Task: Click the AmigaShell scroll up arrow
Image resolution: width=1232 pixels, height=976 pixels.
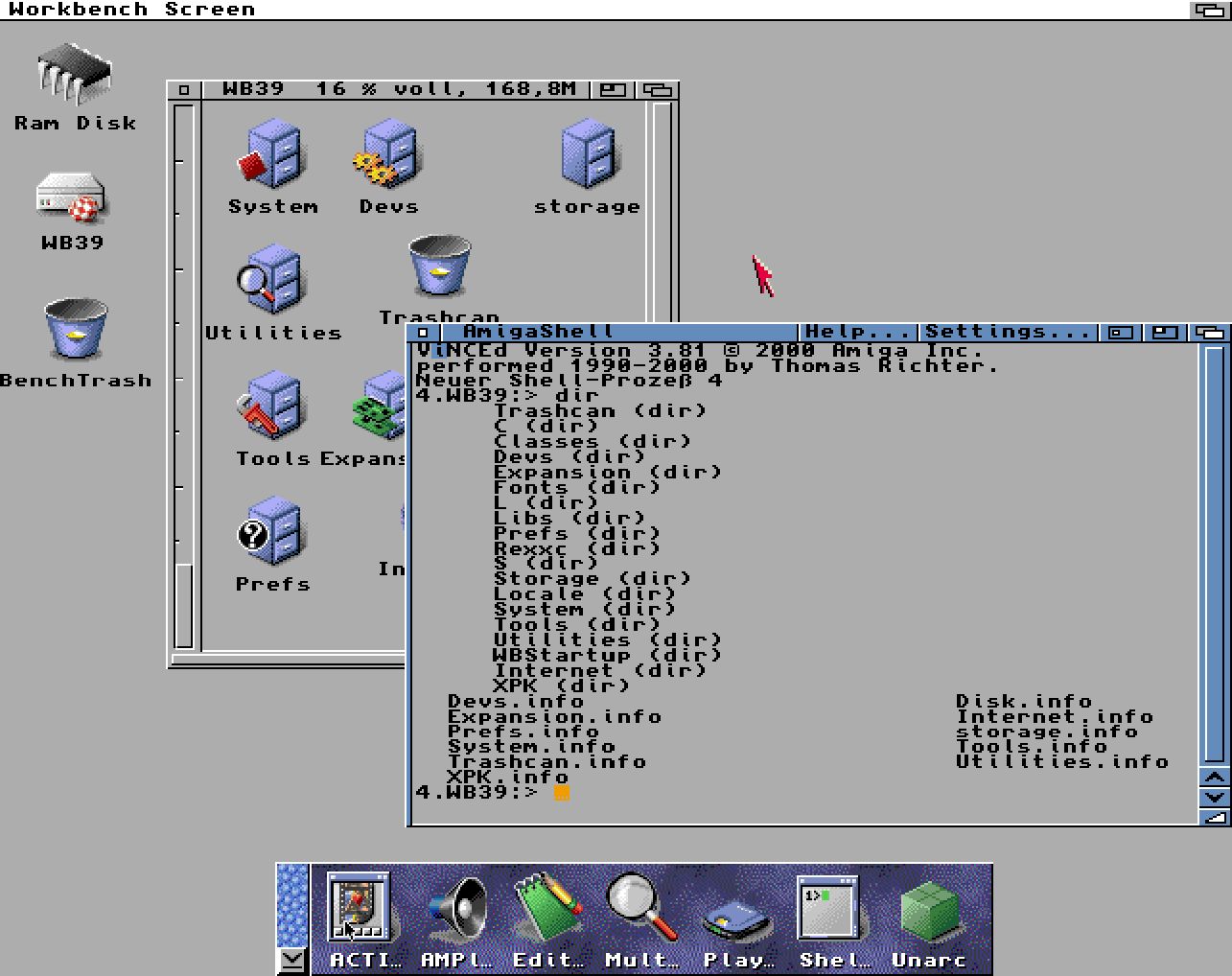Action: pyautogui.click(x=1215, y=777)
